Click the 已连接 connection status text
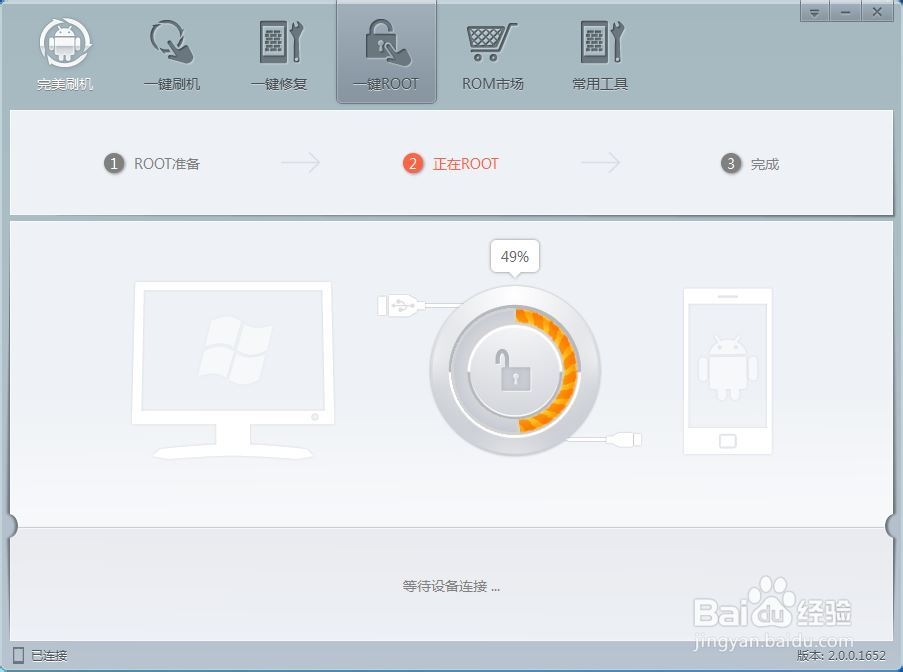The height and width of the screenshot is (672, 903). (x=47, y=655)
